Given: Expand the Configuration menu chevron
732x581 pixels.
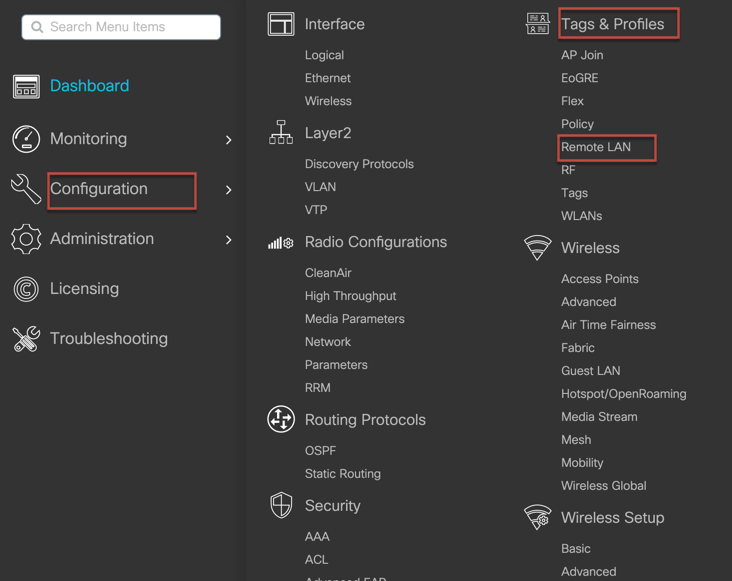Looking at the screenshot, I should [x=228, y=190].
